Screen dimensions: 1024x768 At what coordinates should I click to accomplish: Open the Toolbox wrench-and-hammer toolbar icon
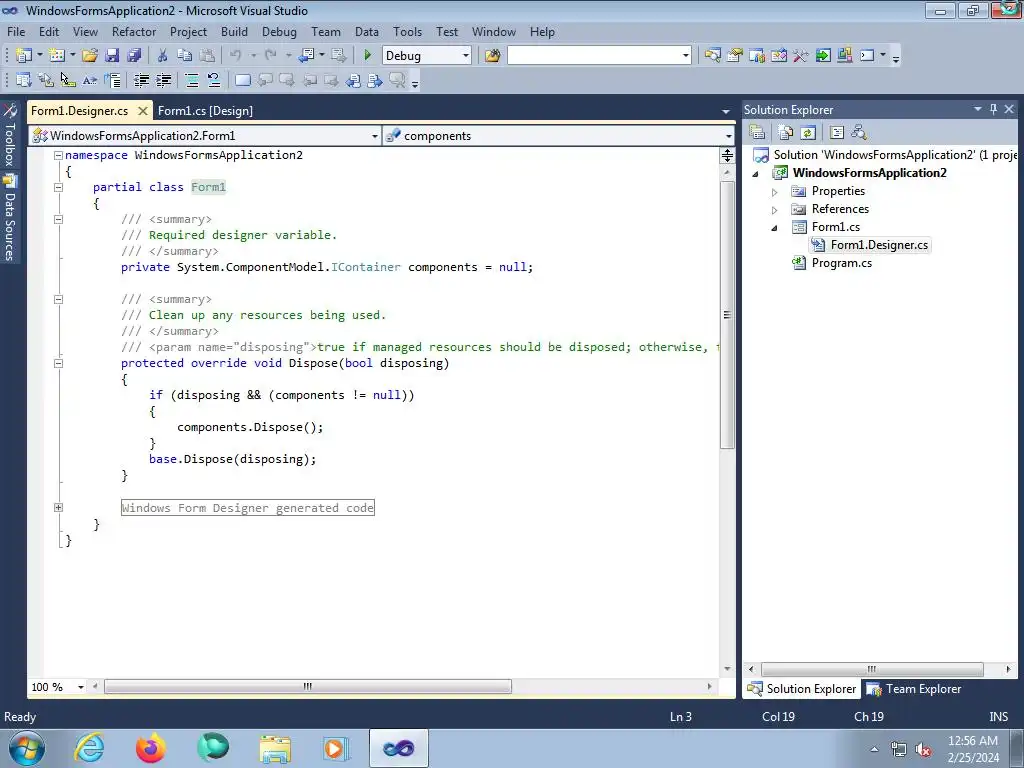coord(801,56)
